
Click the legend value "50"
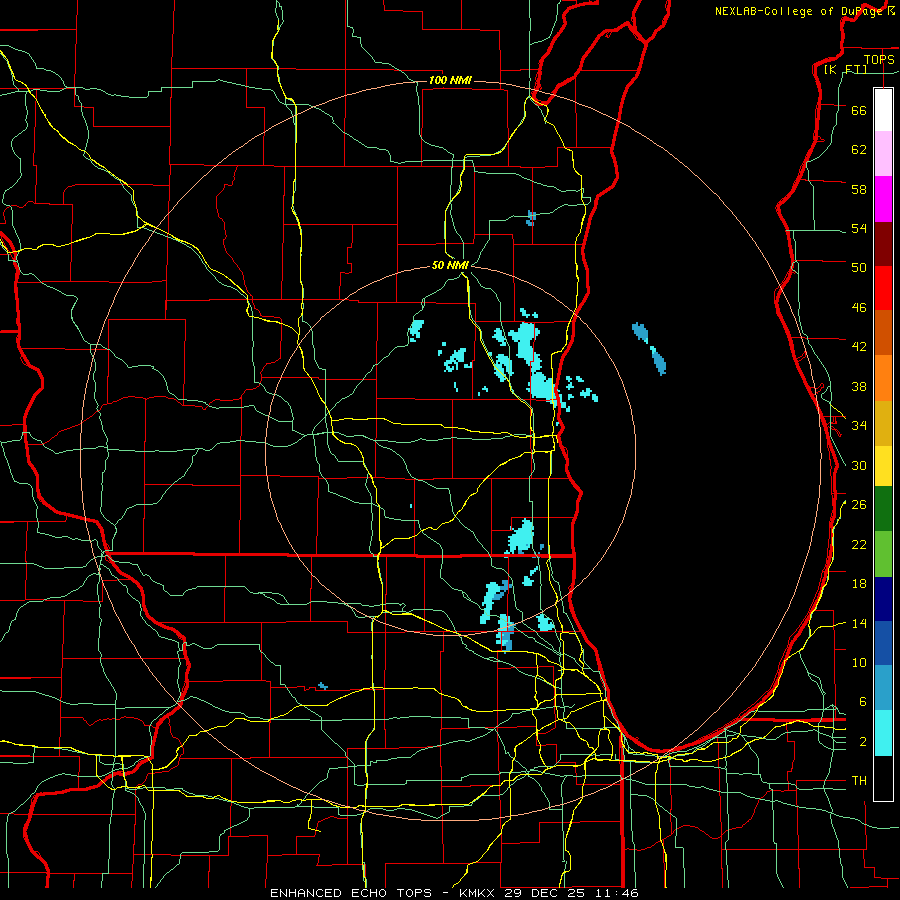[x=859, y=268]
